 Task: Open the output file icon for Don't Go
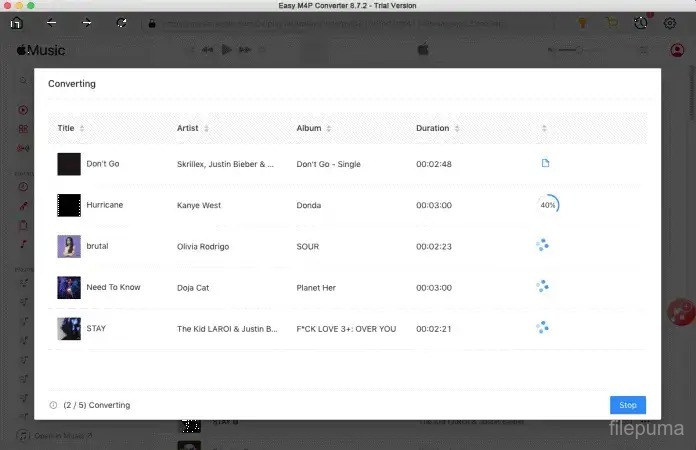pos(545,163)
